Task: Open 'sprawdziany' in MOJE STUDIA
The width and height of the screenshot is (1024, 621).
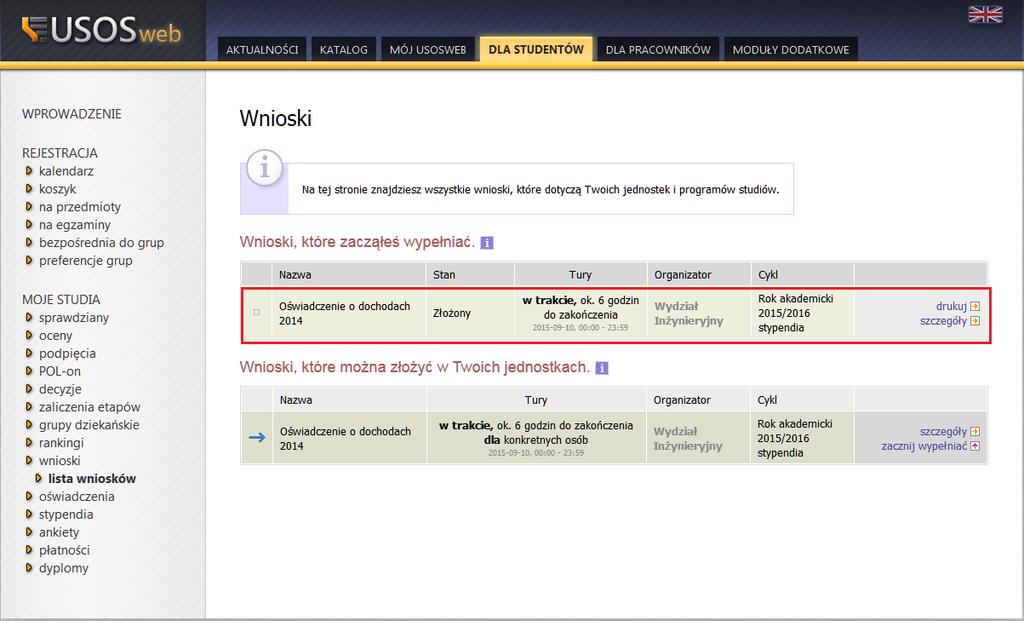Action: (74, 318)
